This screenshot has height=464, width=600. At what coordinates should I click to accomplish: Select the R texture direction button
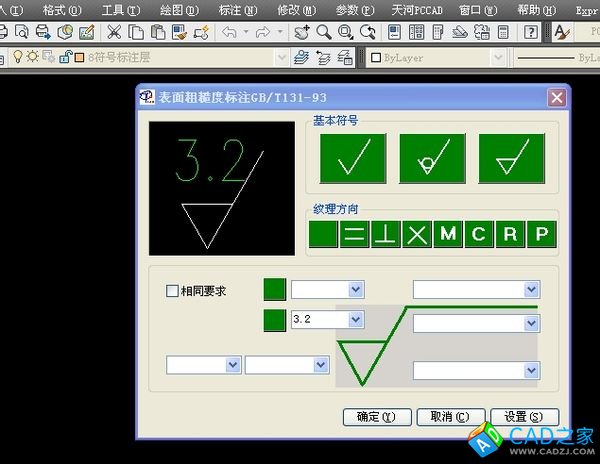[x=510, y=235]
